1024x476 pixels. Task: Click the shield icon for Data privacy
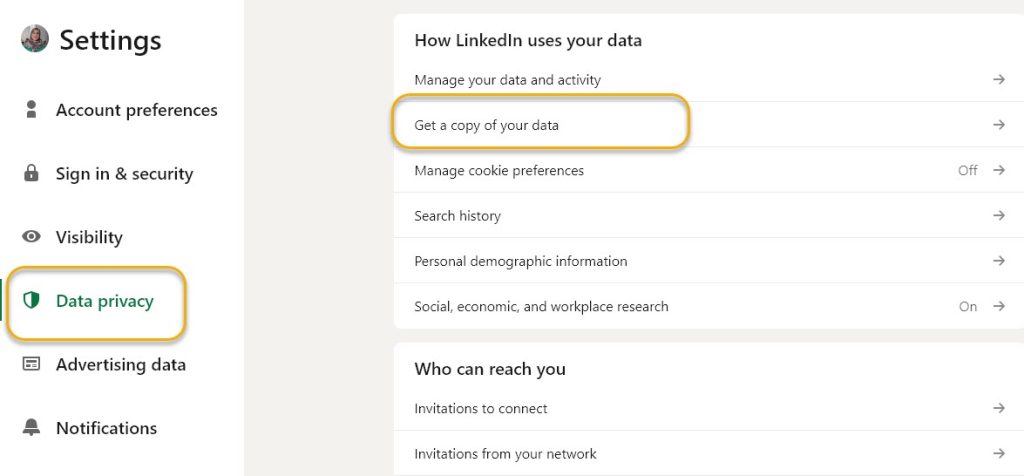point(31,301)
